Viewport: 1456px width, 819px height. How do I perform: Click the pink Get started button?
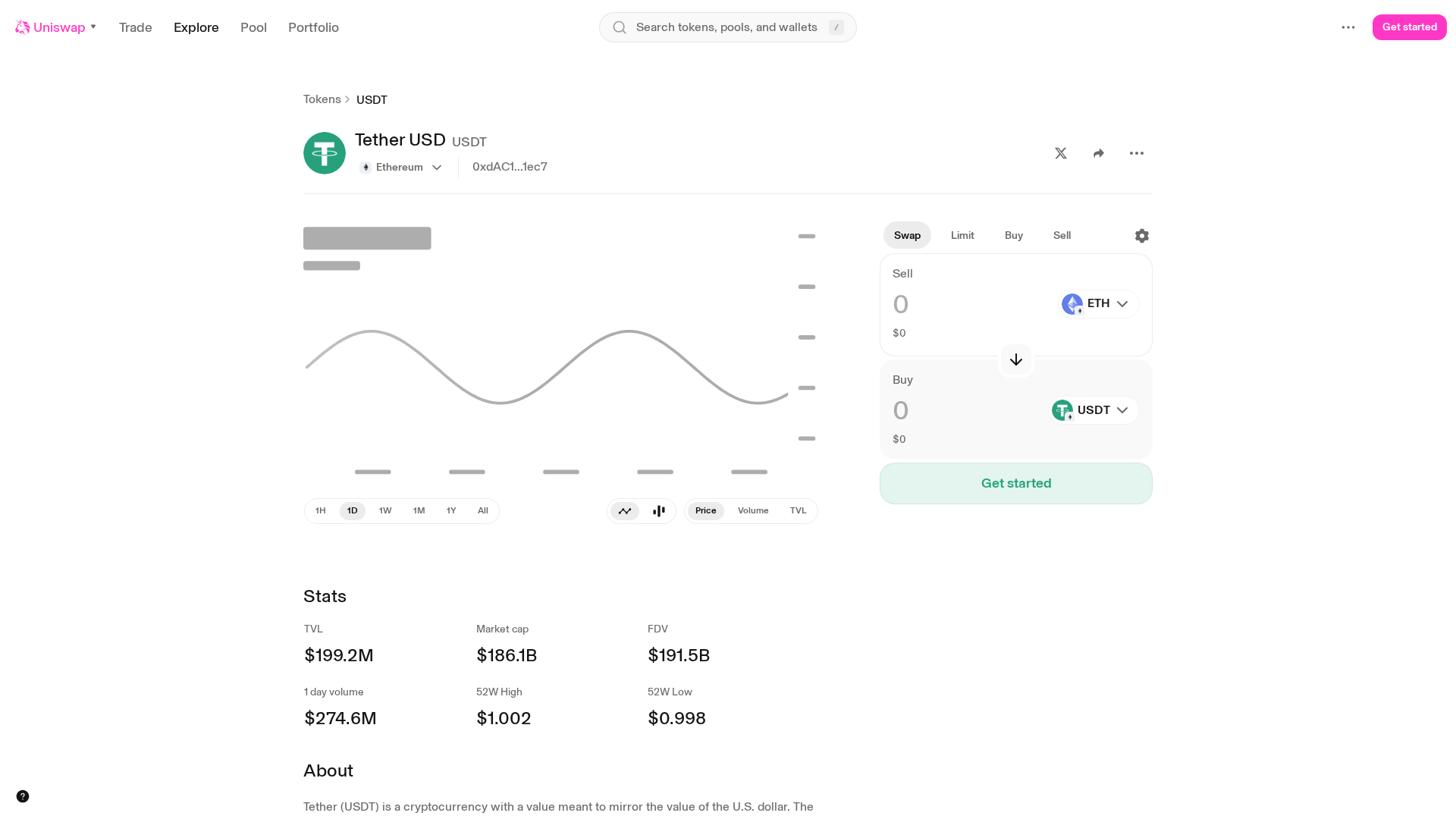pyautogui.click(x=1410, y=27)
